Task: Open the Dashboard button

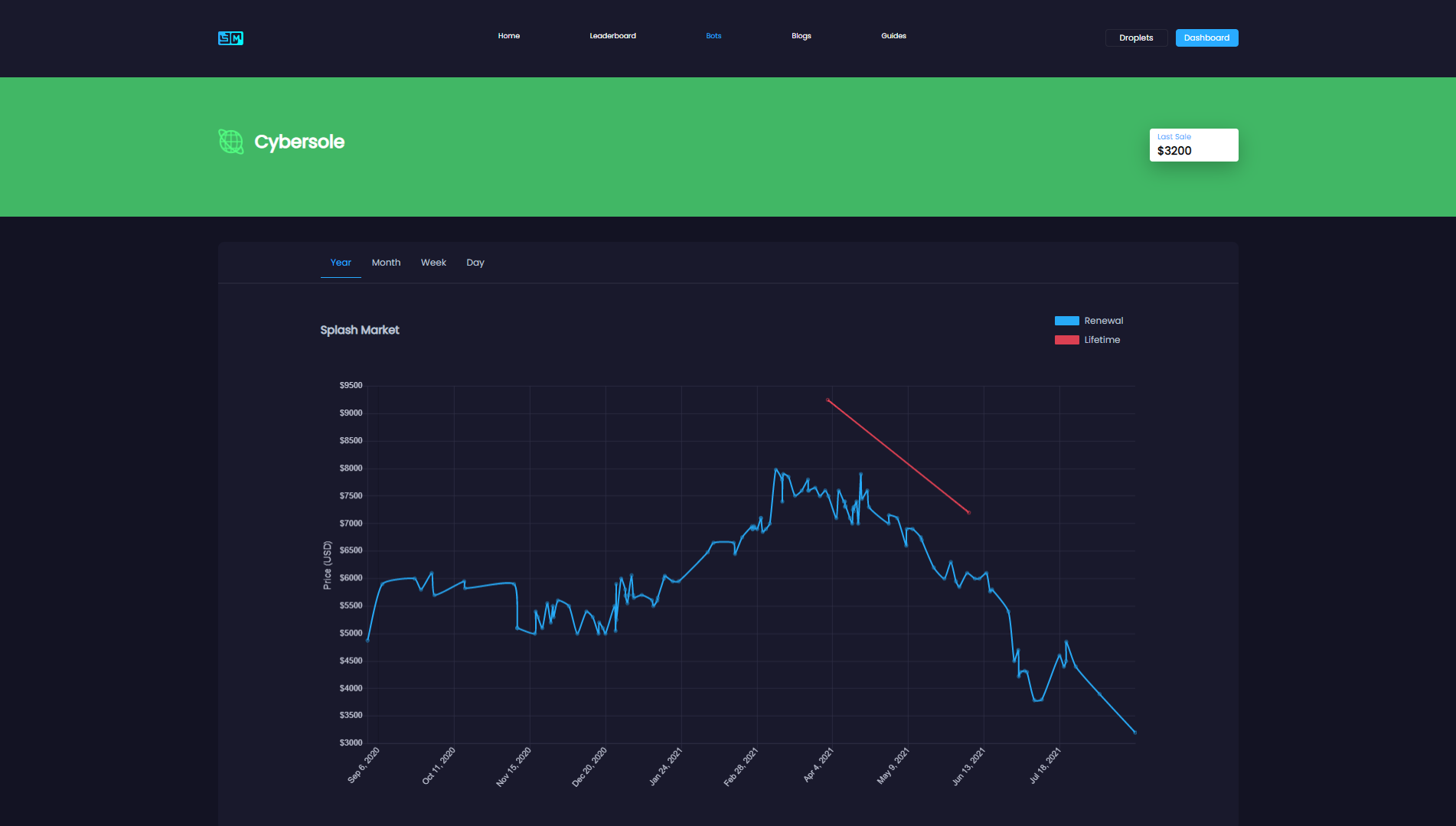Action: pyautogui.click(x=1206, y=38)
